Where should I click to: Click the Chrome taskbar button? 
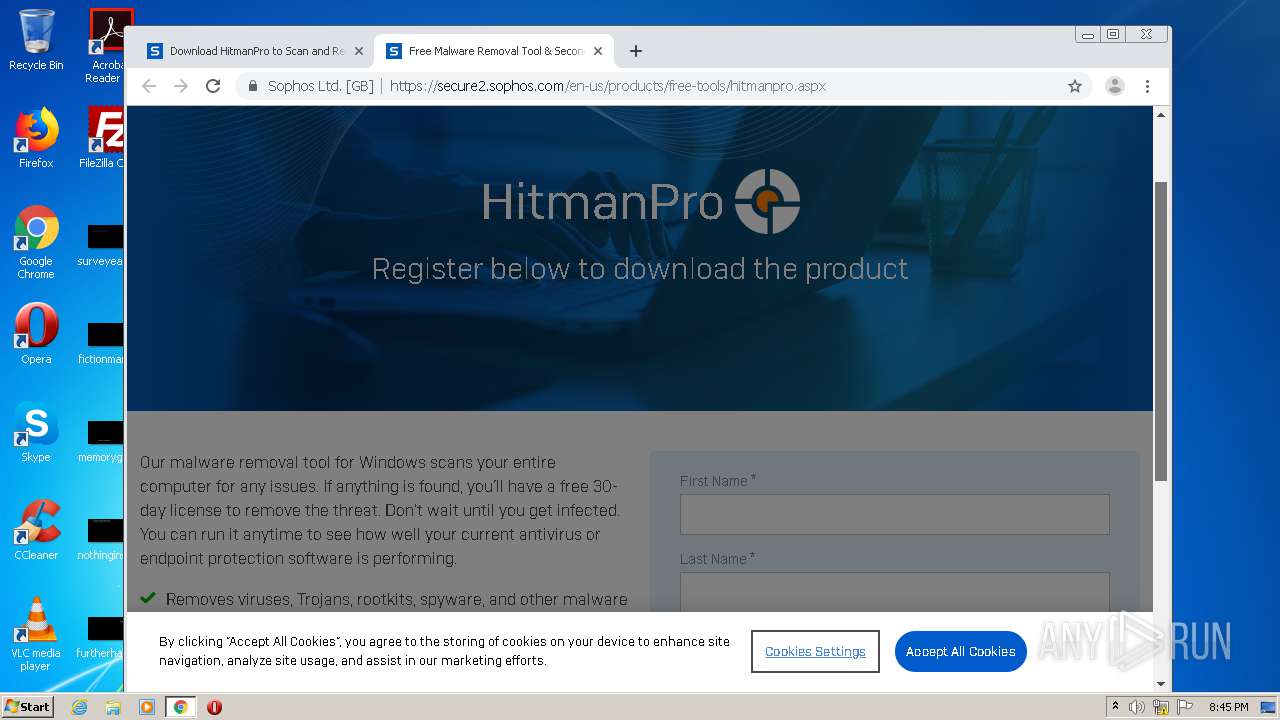click(181, 707)
